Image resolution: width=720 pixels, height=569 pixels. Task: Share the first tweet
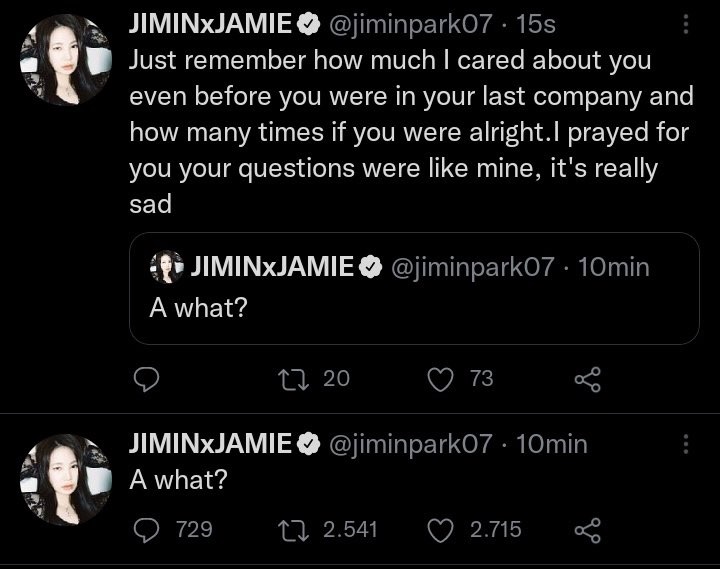587,379
